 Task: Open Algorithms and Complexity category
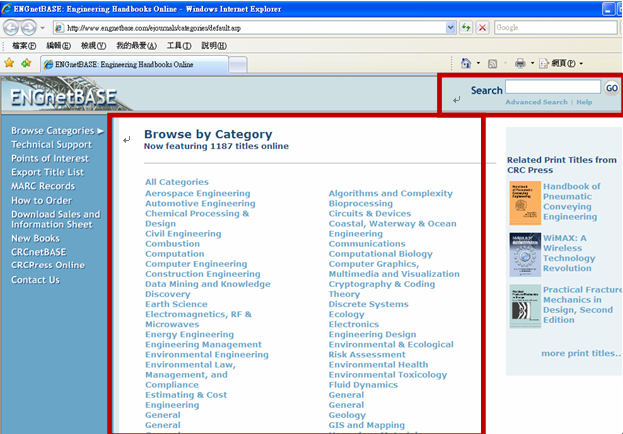coord(391,194)
